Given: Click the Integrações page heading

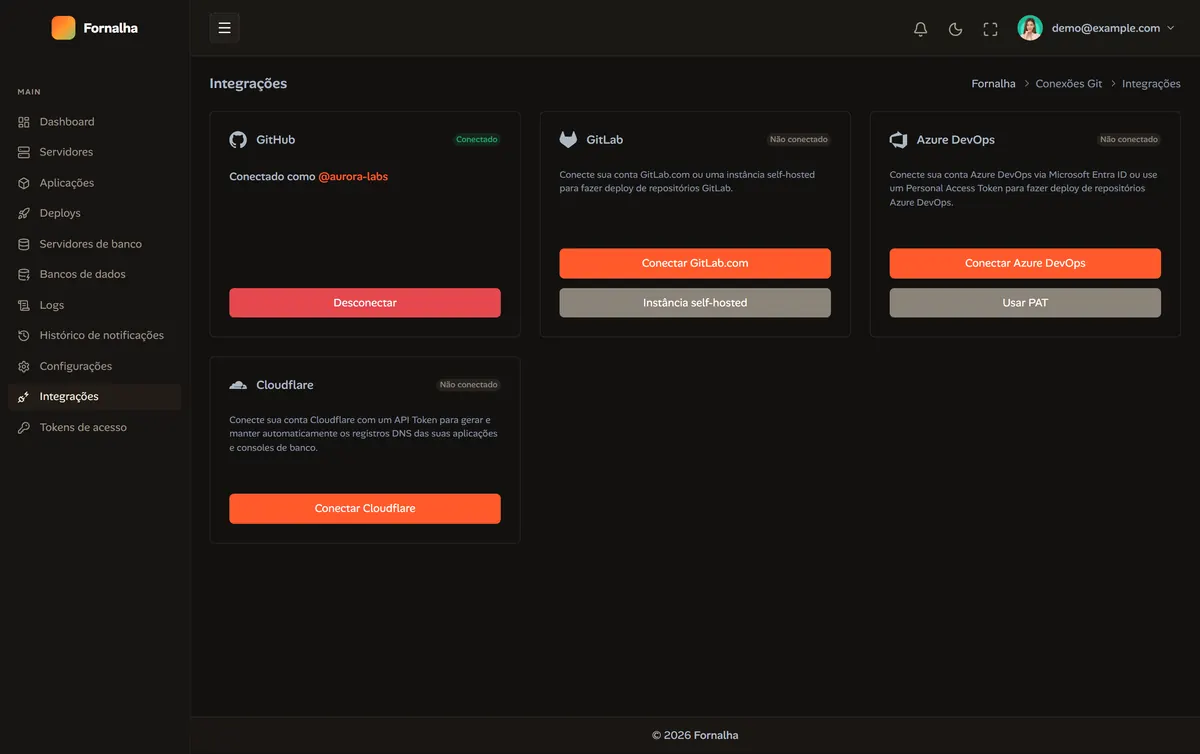Looking at the screenshot, I should coord(248,84).
